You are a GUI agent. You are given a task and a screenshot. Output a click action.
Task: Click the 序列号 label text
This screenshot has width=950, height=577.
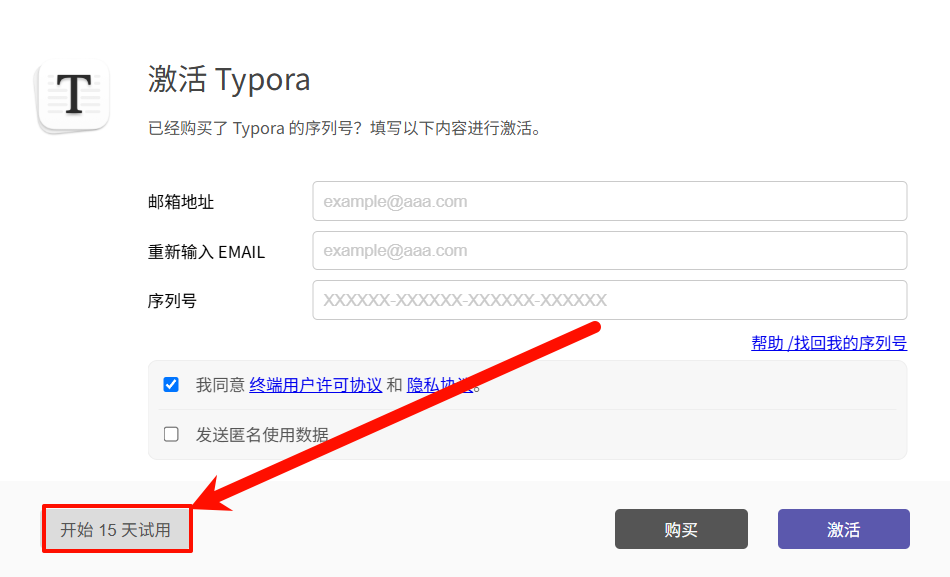pyautogui.click(x=172, y=301)
